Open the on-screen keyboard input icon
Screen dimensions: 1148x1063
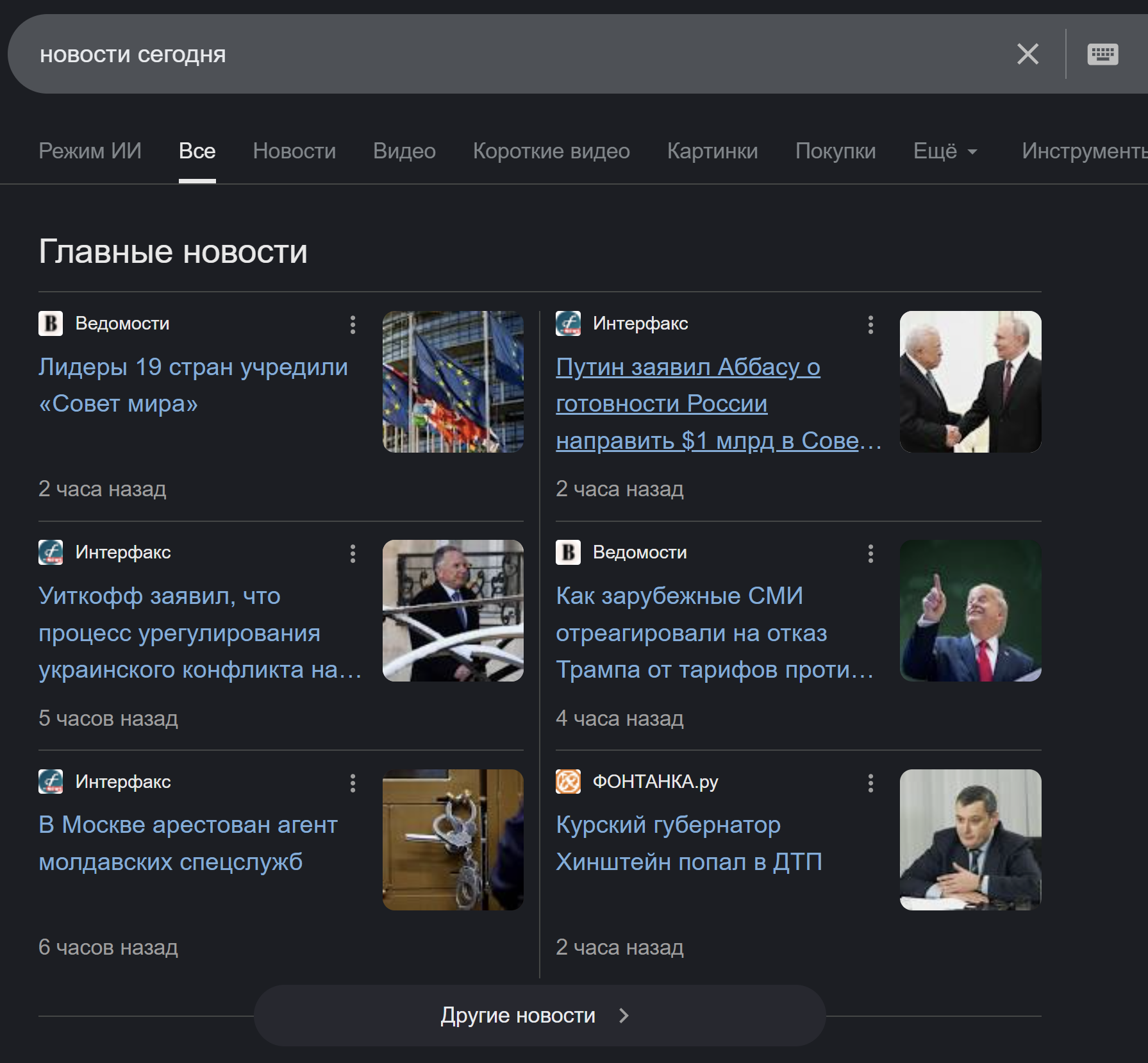[1104, 54]
